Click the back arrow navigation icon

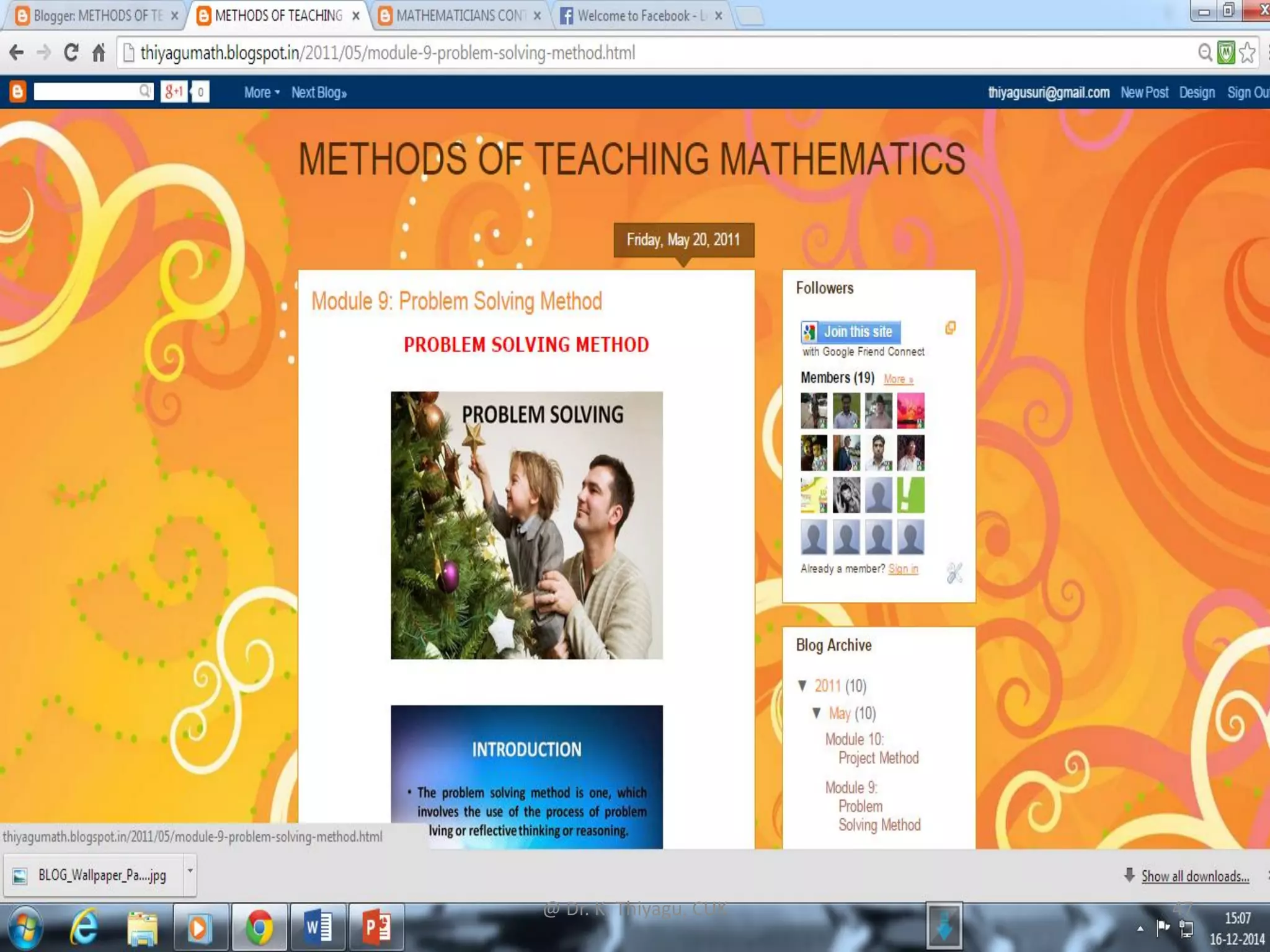pos(17,53)
